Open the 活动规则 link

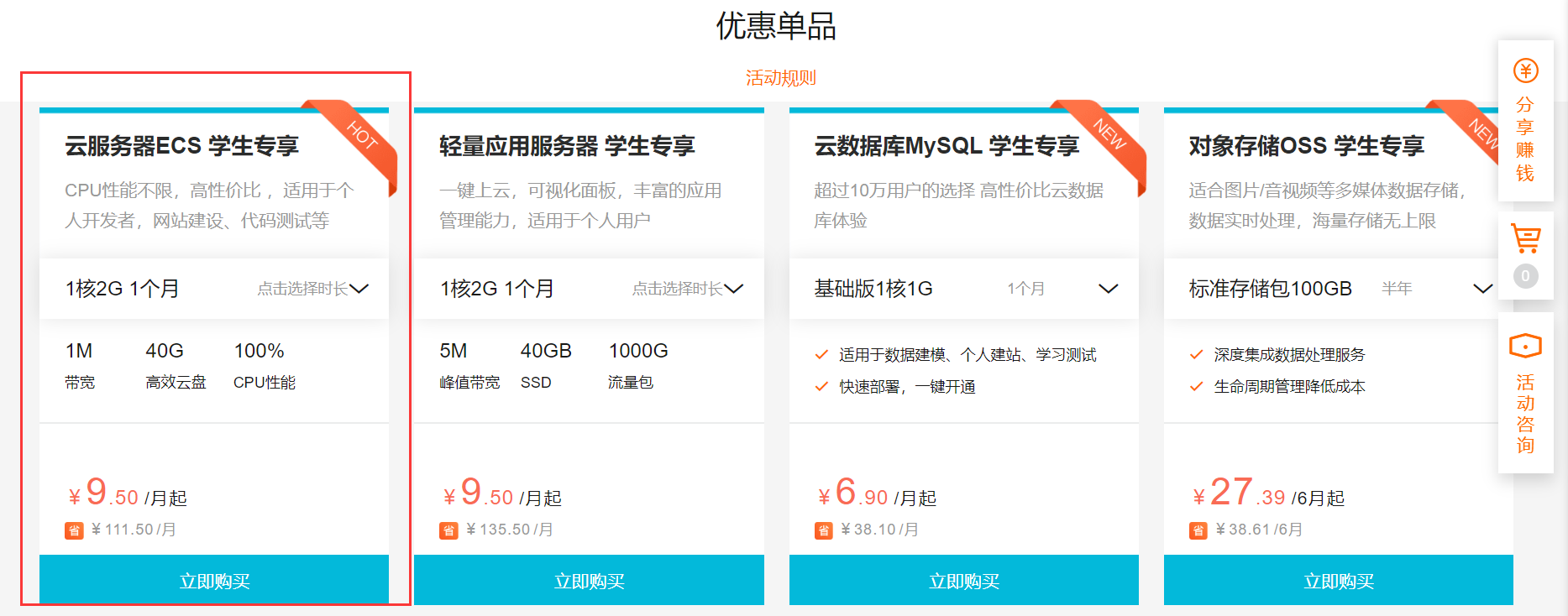pos(781,78)
